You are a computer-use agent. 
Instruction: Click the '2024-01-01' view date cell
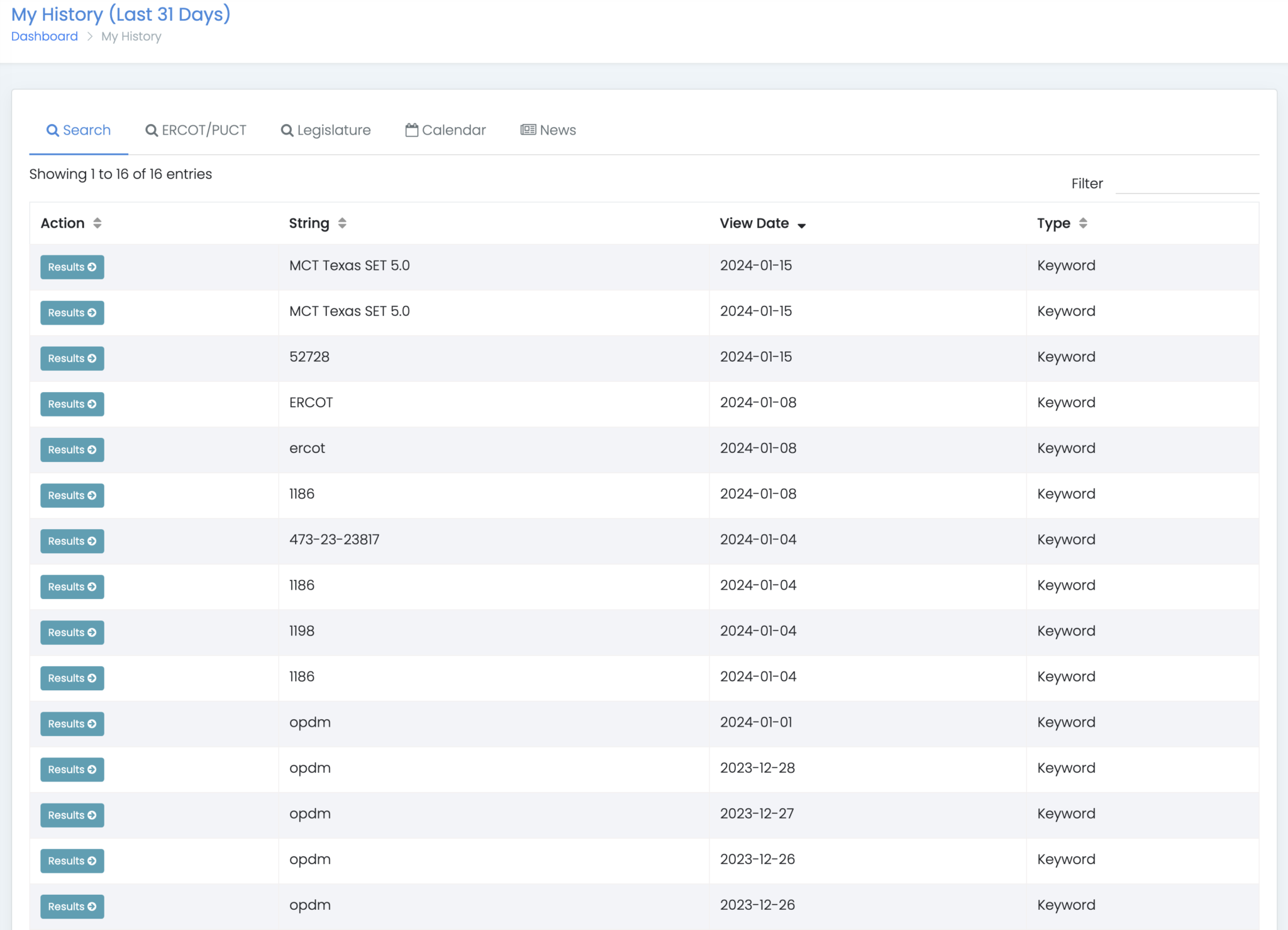(868, 722)
